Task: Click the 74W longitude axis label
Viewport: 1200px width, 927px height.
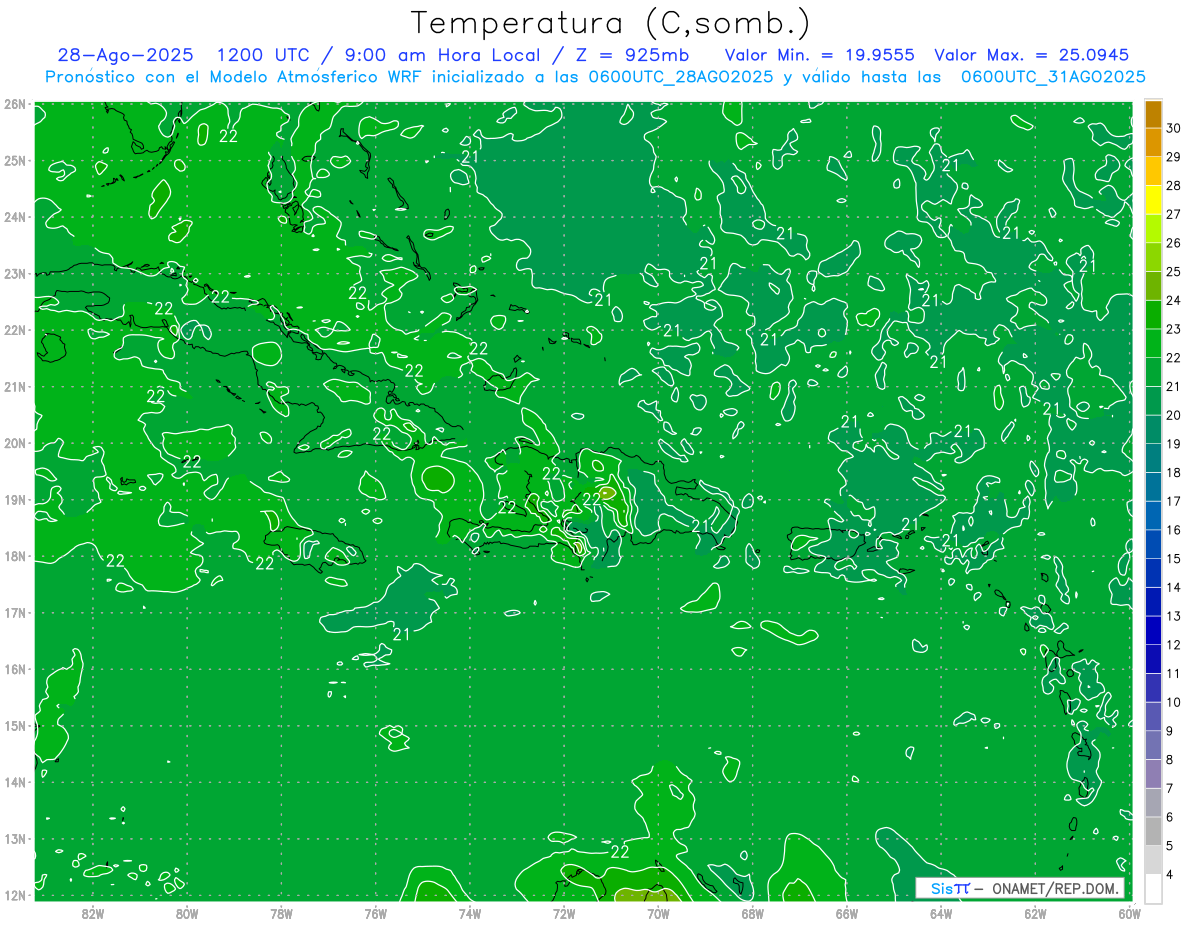Action: click(x=470, y=913)
